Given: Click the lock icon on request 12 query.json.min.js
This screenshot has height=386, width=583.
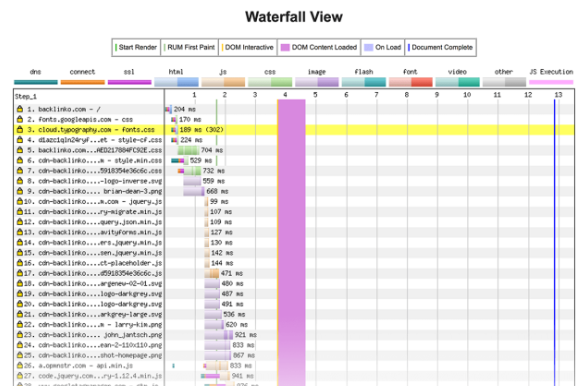Looking at the screenshot, I should (x=20, y=222).
